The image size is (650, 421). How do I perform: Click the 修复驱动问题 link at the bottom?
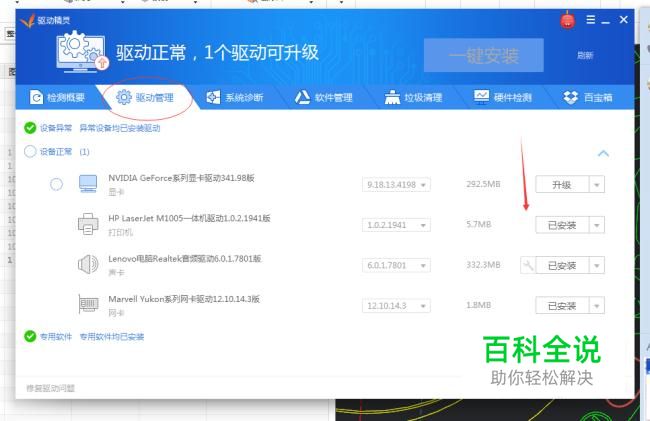click(x=51, y=388)
